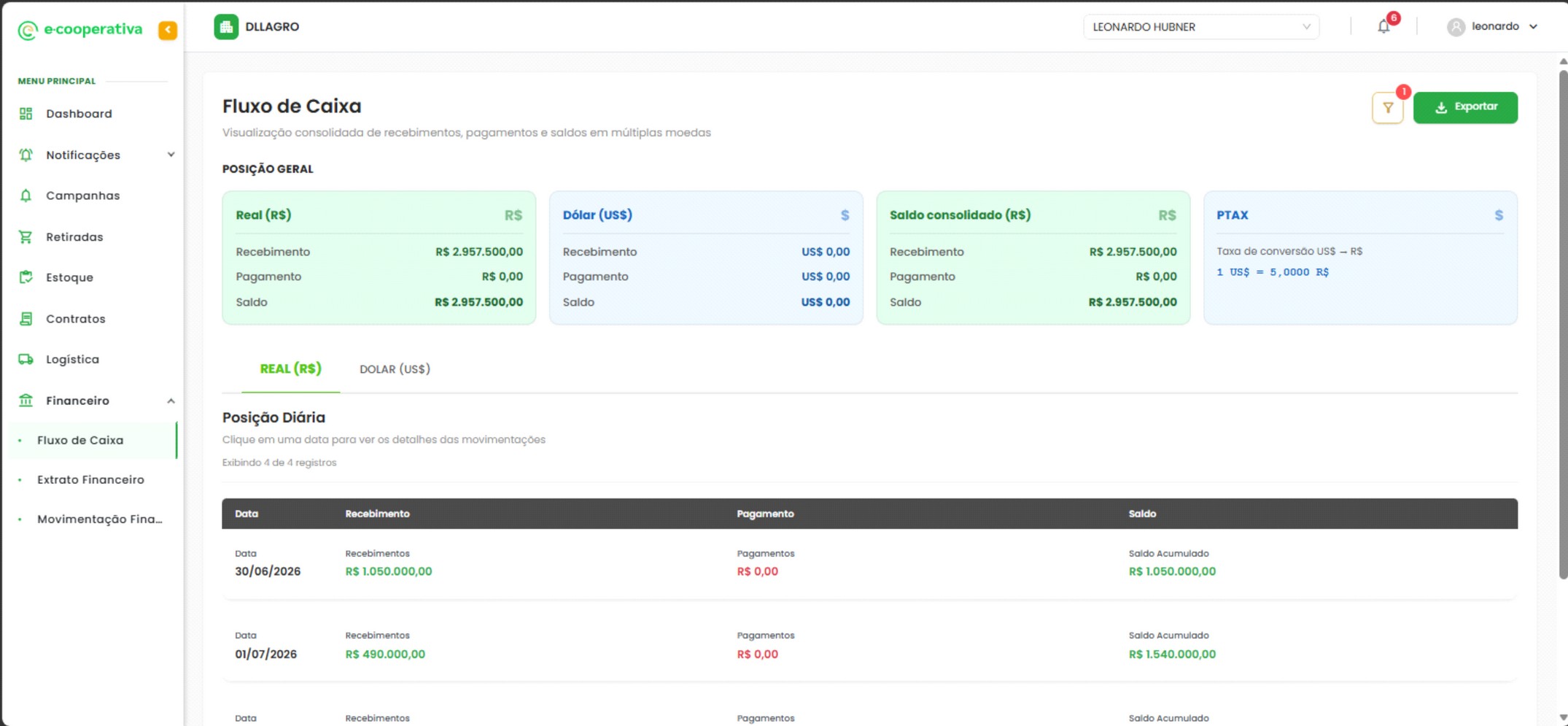Click the Fluxo de Caixa page title

coord(292,107)
